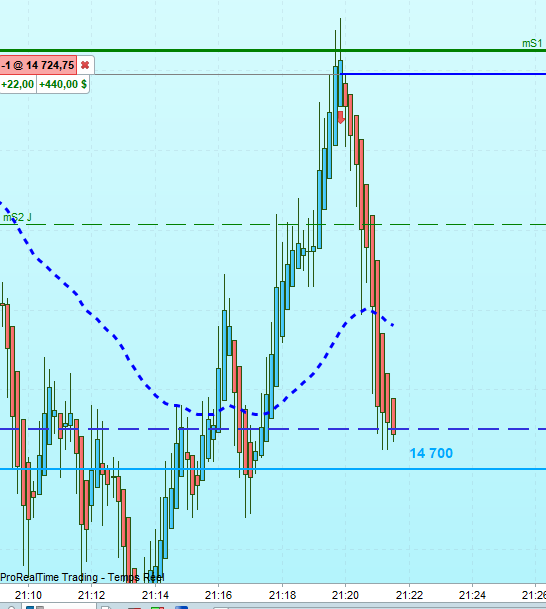Click the 21:18 time axis label

(x=282, y=595)
